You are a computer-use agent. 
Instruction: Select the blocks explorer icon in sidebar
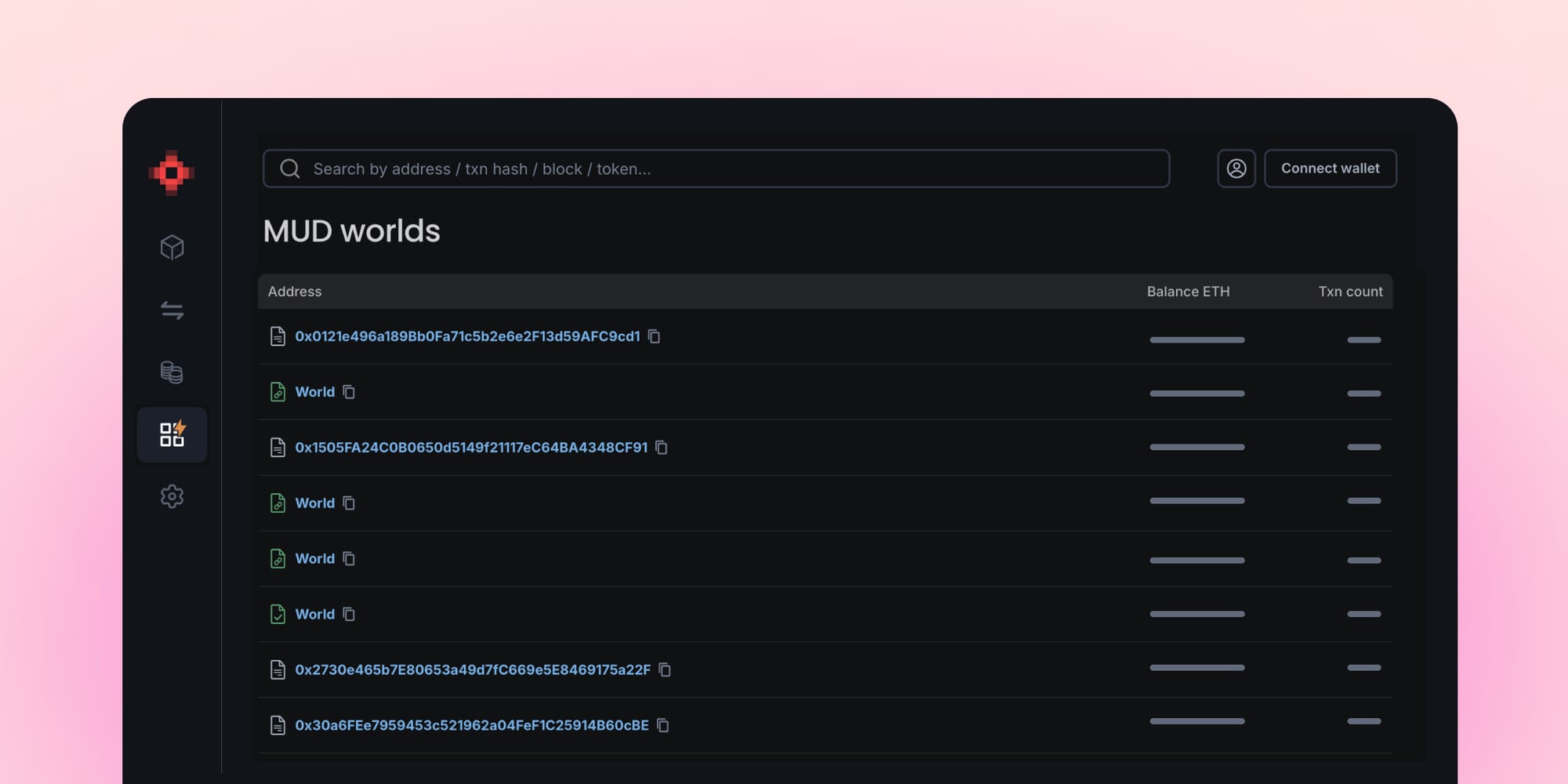click(172, 247)
